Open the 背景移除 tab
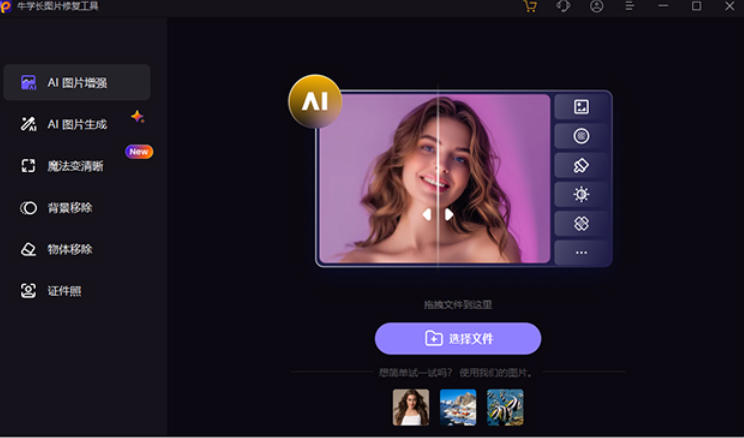744x438 pixels. (x=77, y=208)
